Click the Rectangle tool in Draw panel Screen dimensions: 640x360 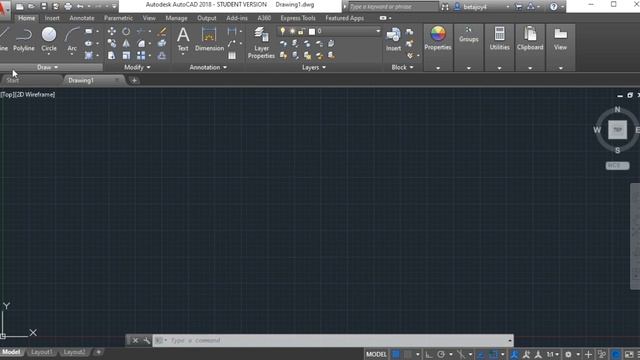[x=89, y=31]
